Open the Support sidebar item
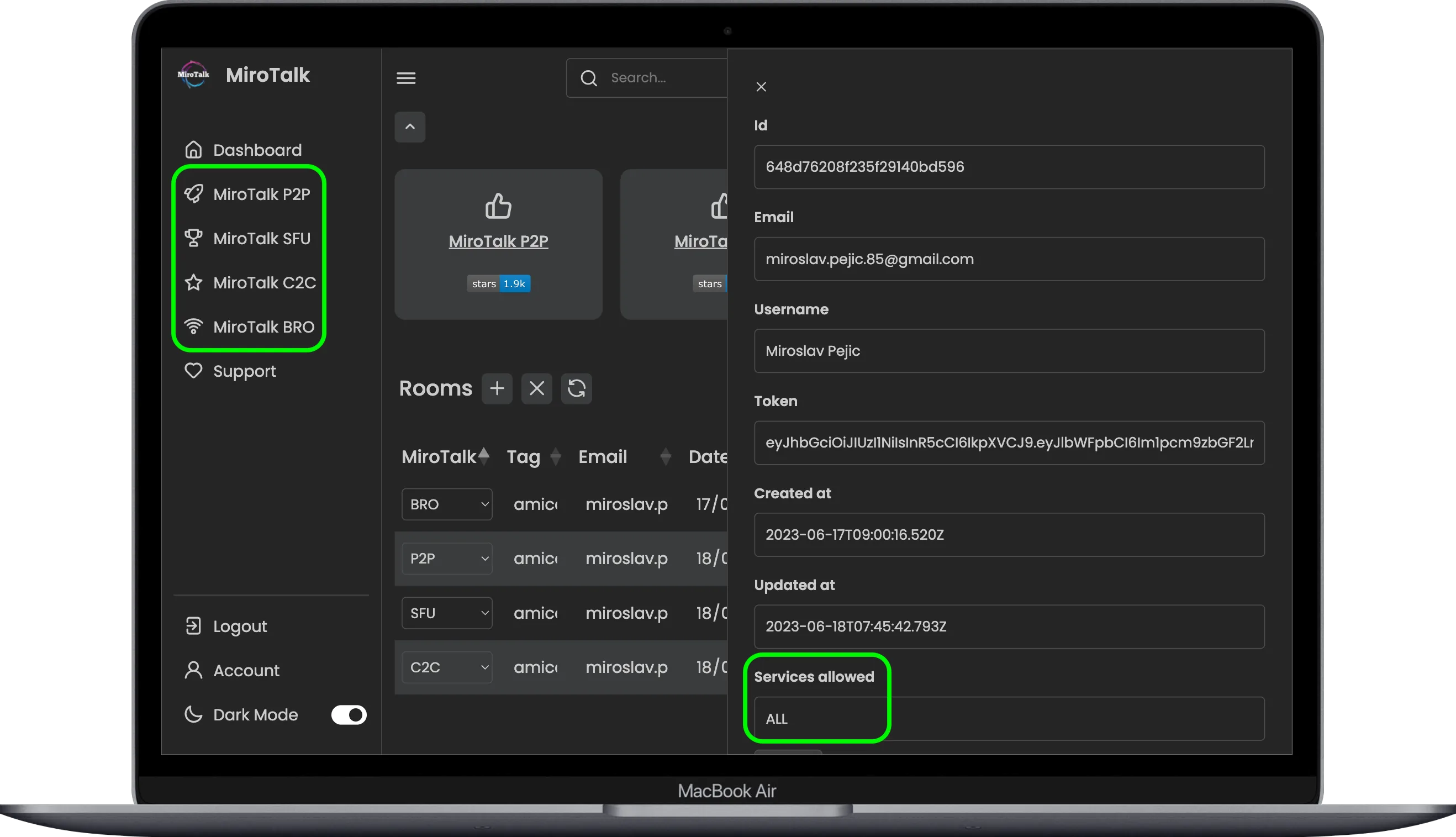Image resolution: width=1456 pixels, height=837 pixels. [230, 371]
